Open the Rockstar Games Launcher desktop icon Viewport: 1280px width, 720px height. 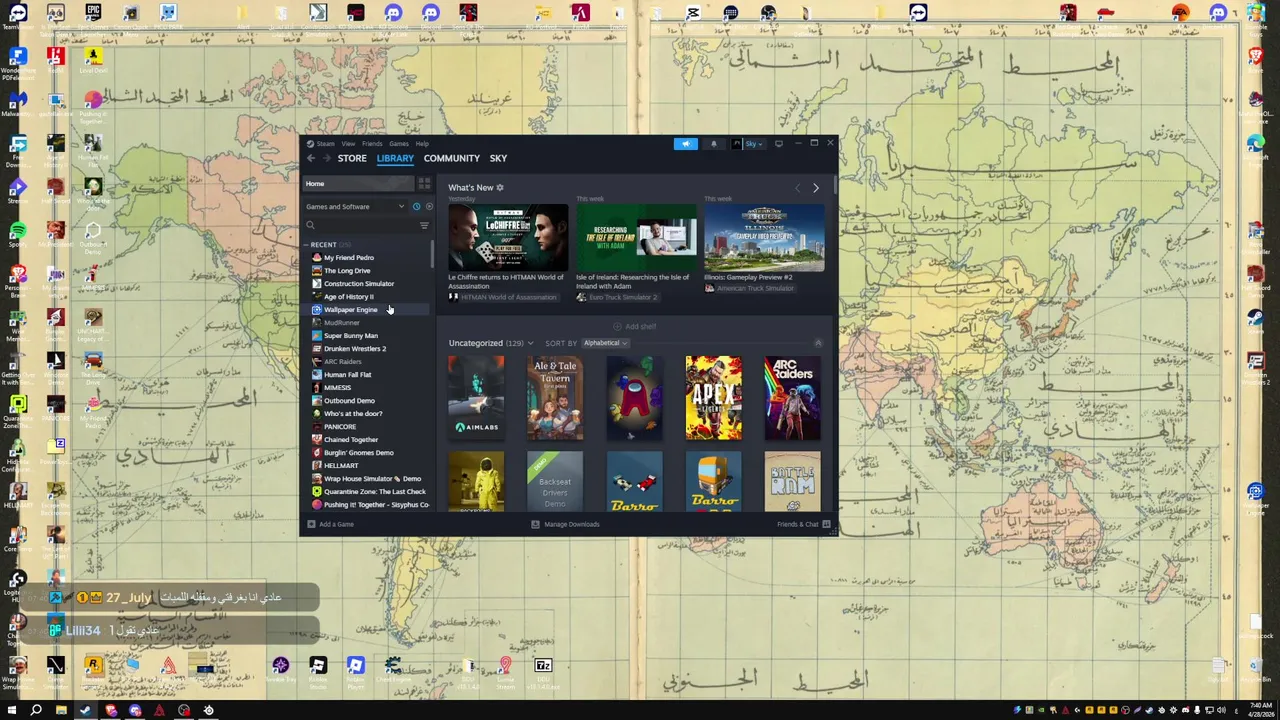coord(93,670)
